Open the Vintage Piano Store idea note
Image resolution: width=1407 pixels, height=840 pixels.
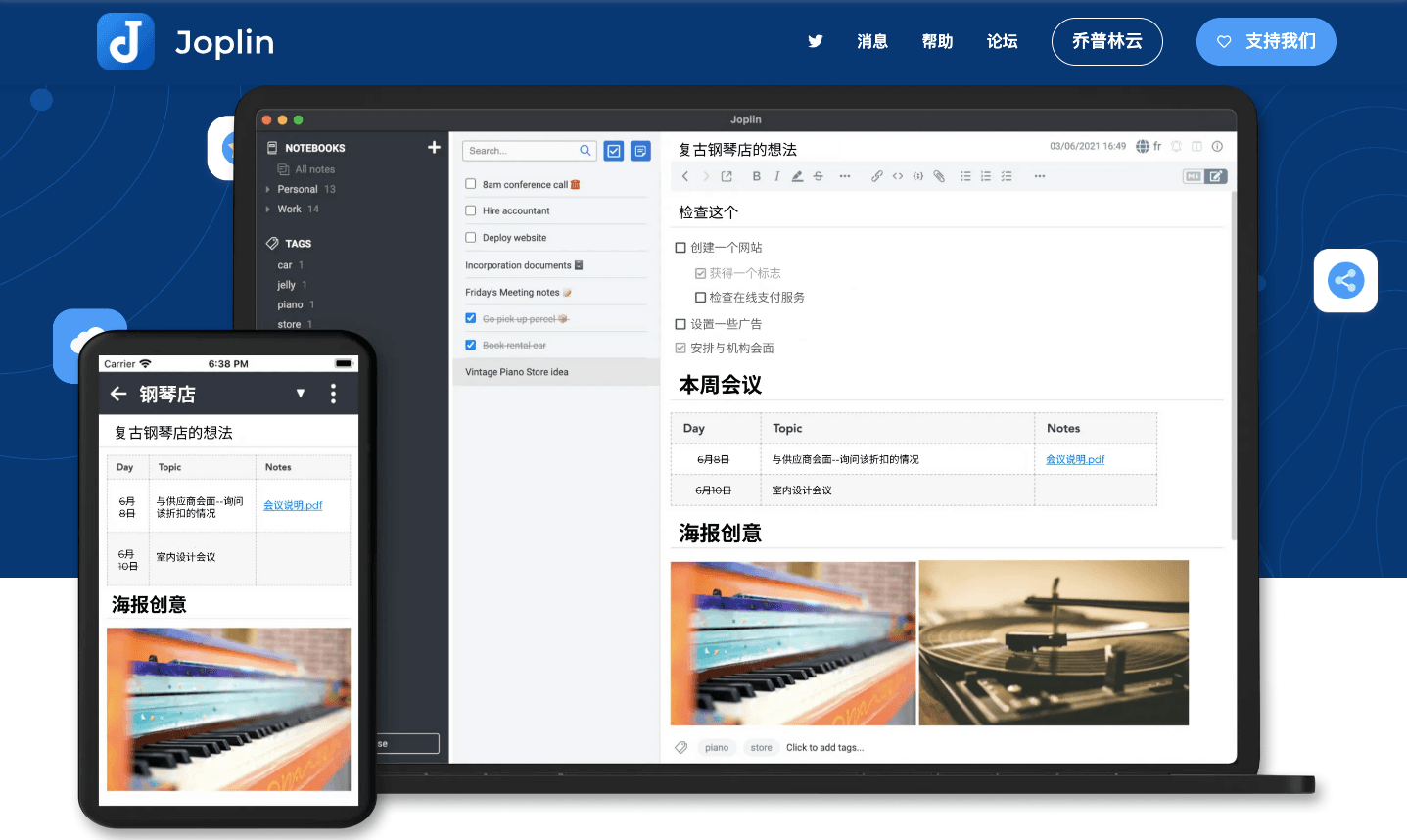click(x=555, y=372)
